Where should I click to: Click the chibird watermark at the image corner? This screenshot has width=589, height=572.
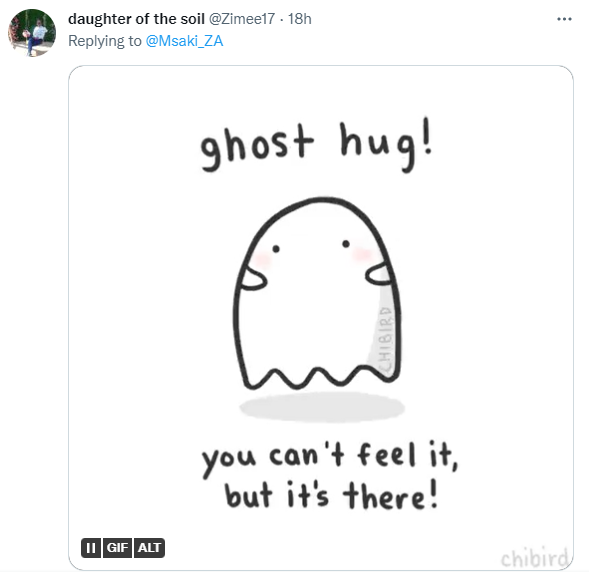tap(534, 558)
